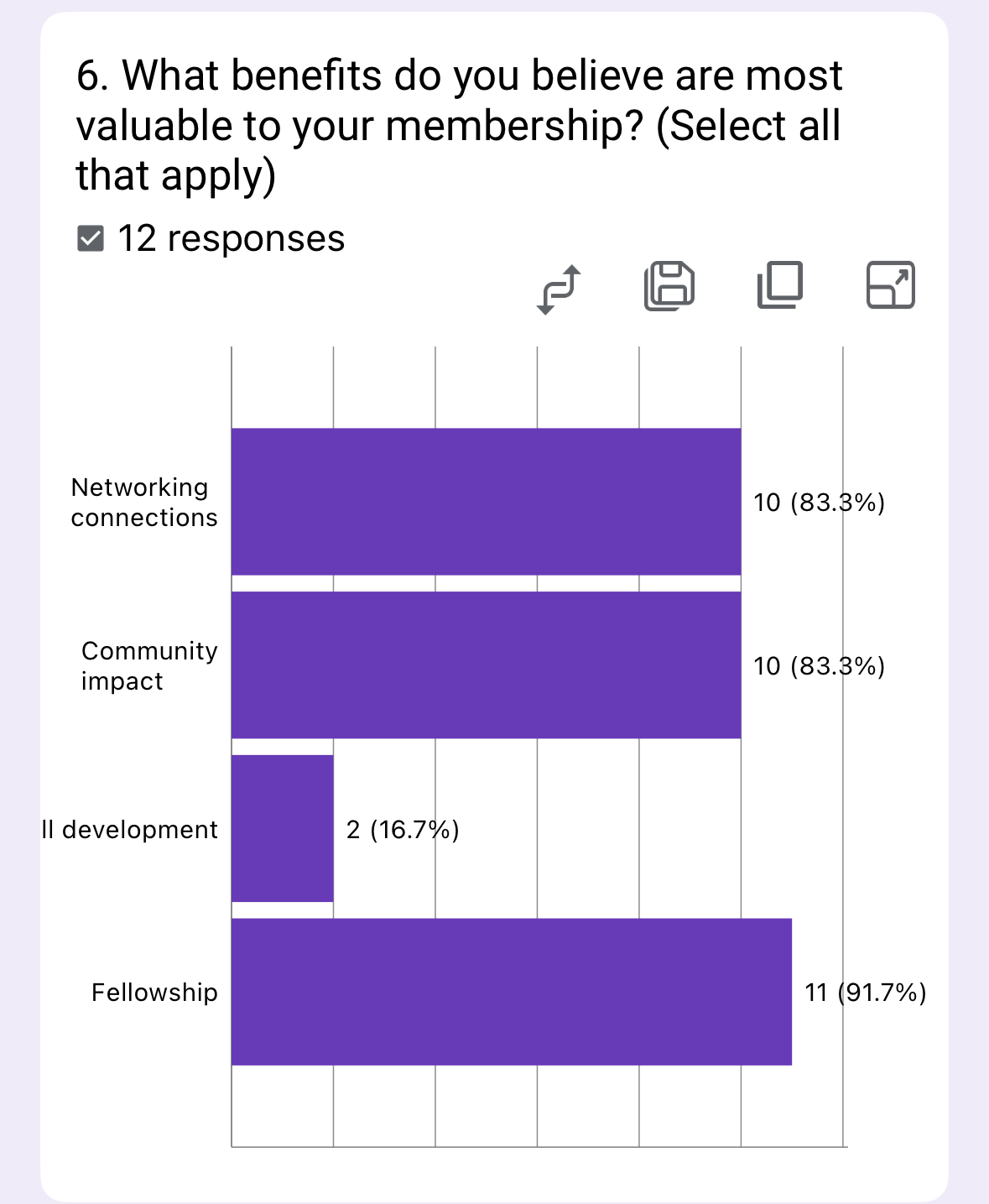Click the "Community impact" axis label
Screen dimensions: 989x1204
pyautogui.click(x=149, y=666)
